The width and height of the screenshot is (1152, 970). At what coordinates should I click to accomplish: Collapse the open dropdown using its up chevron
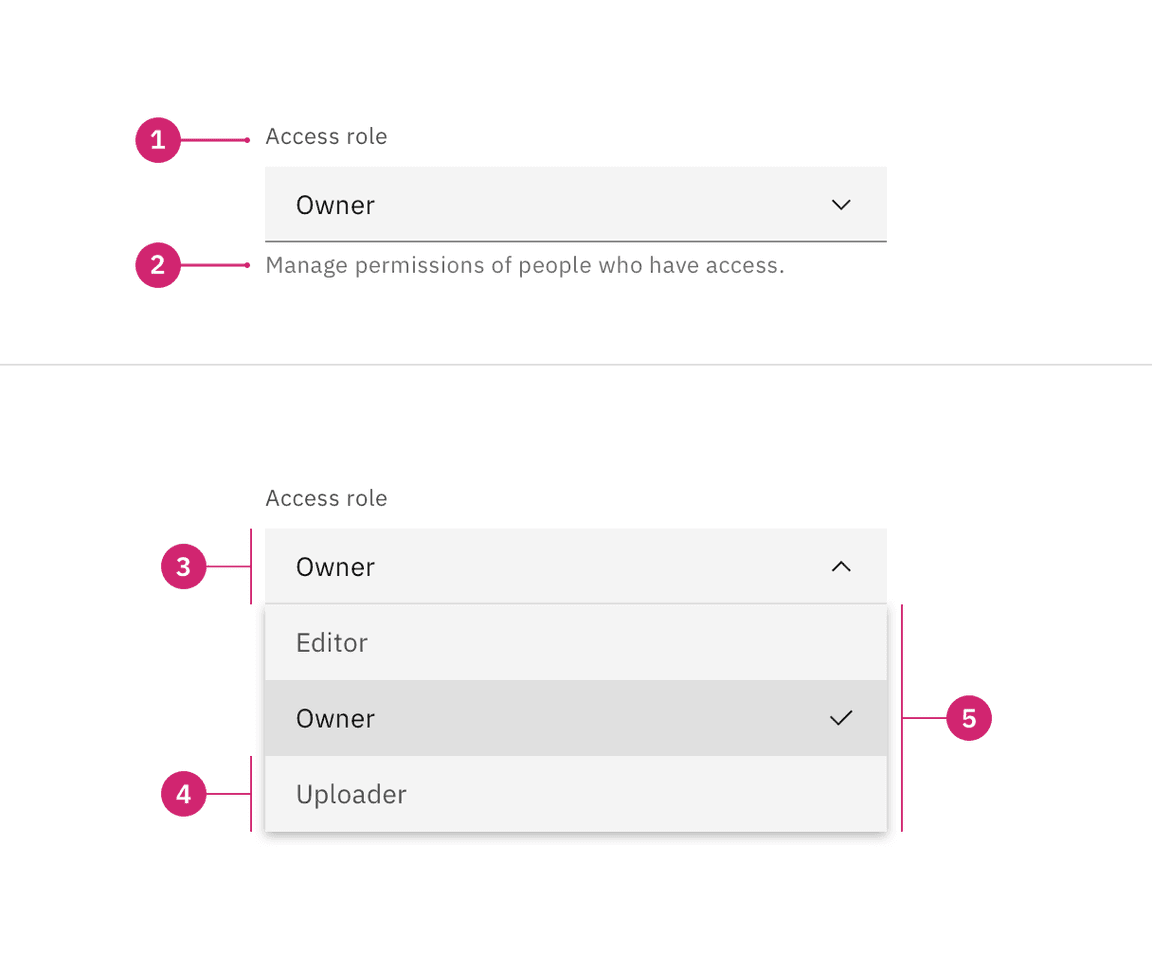click(841, 567)
